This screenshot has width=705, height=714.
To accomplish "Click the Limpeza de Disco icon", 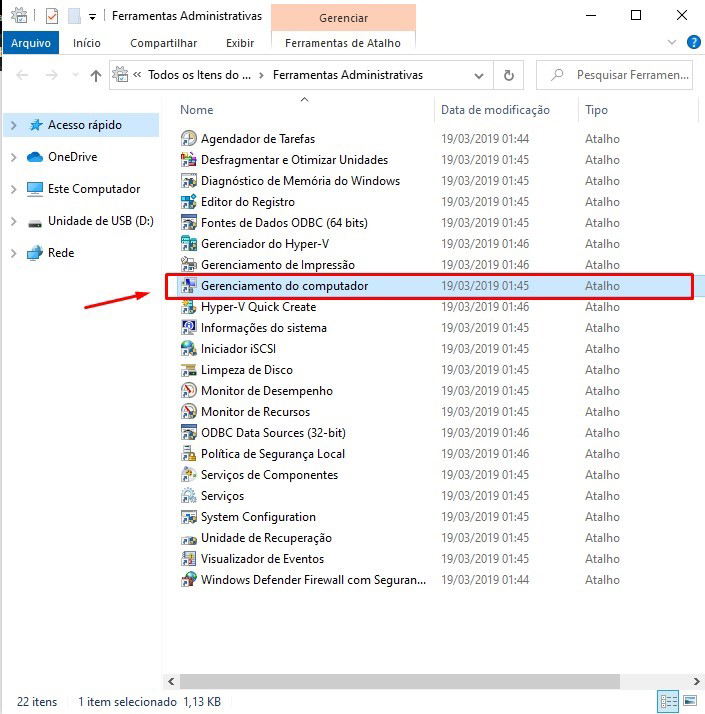I will click(x=189, y=369).
